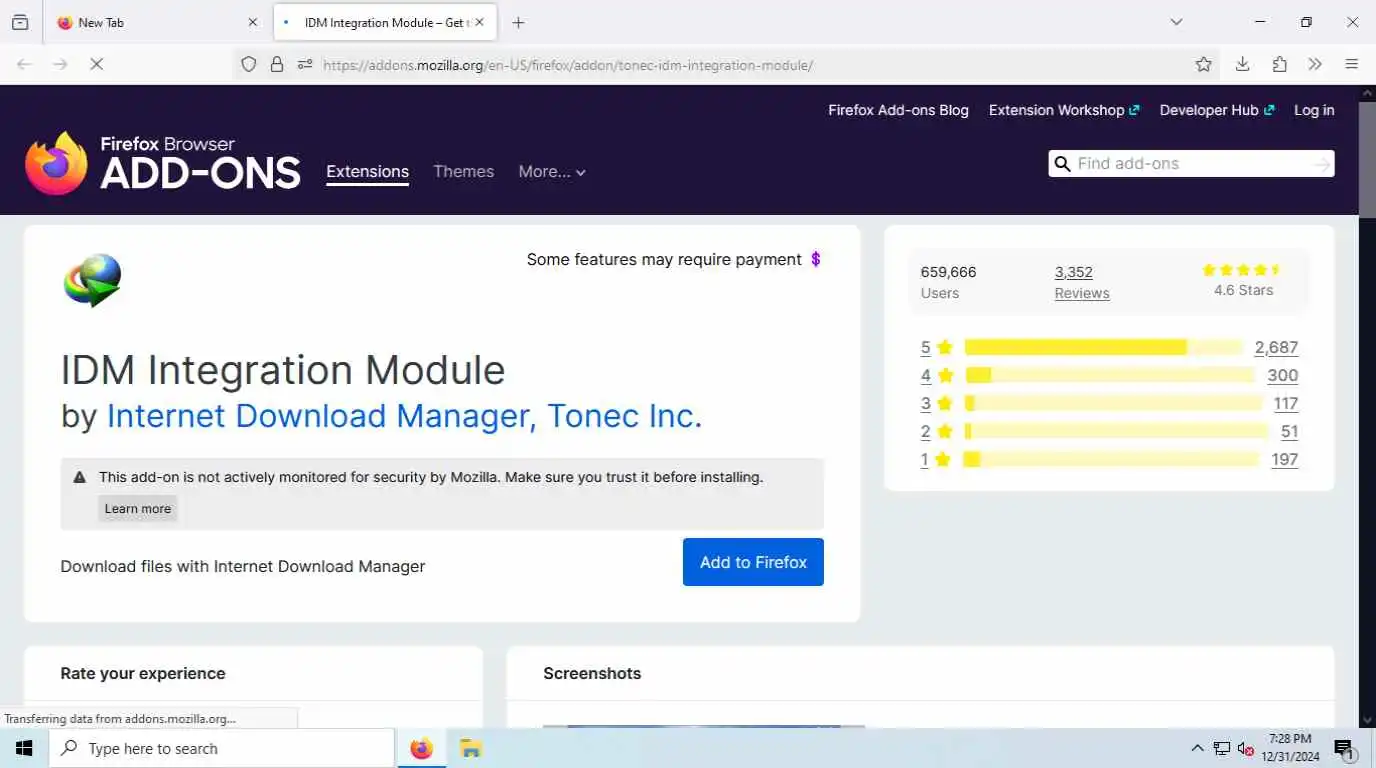Open the notification center icon
Screen dimensions: 1376x768
1344,748
